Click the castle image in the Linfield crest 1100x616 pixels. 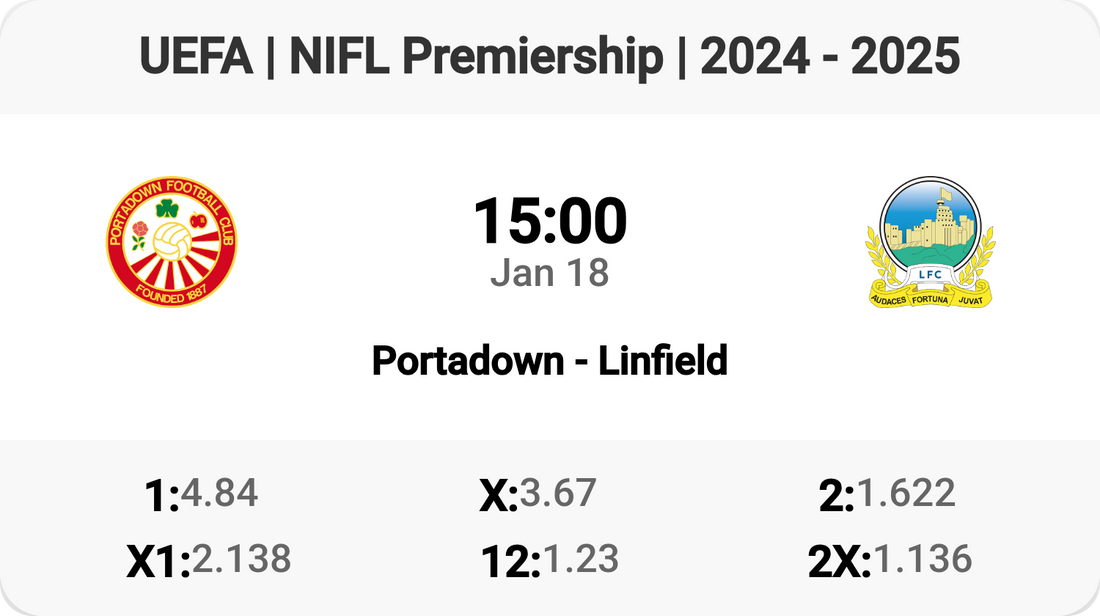click(928, 226)
